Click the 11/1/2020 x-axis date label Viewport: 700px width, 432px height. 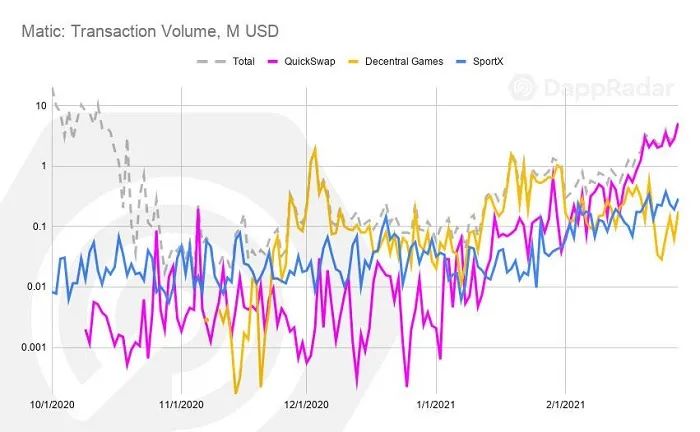pos(181,405)
